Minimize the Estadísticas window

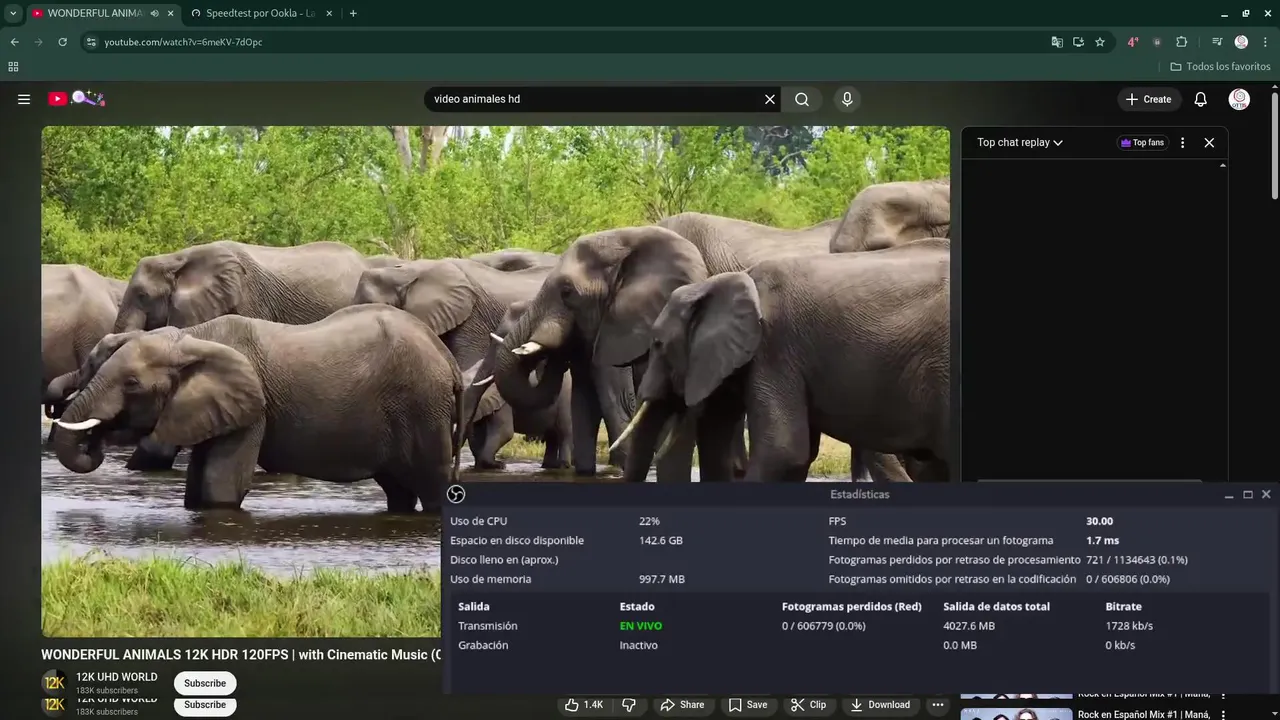click(x=1229, y=494)
